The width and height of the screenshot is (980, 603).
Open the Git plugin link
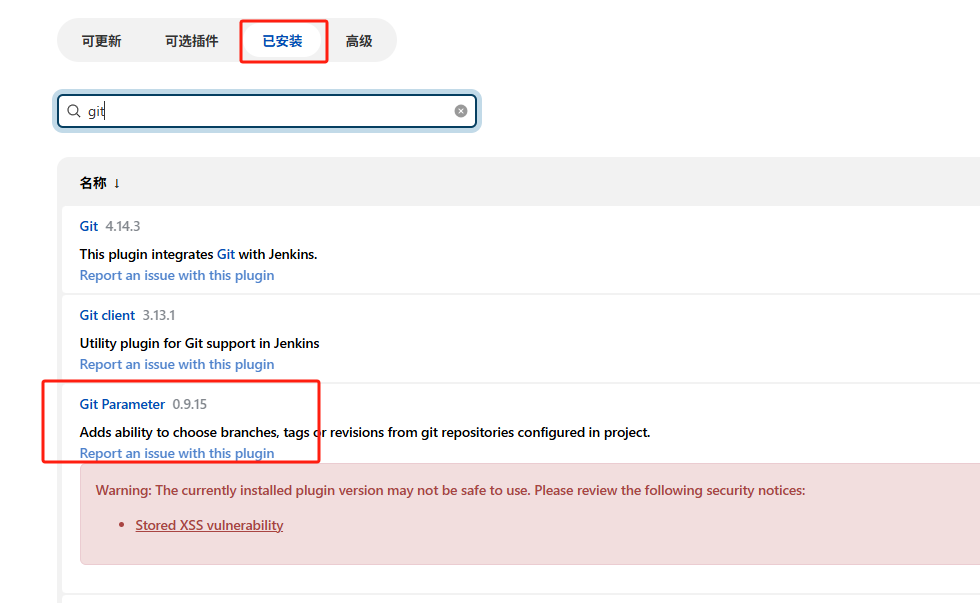click(89, 226)
